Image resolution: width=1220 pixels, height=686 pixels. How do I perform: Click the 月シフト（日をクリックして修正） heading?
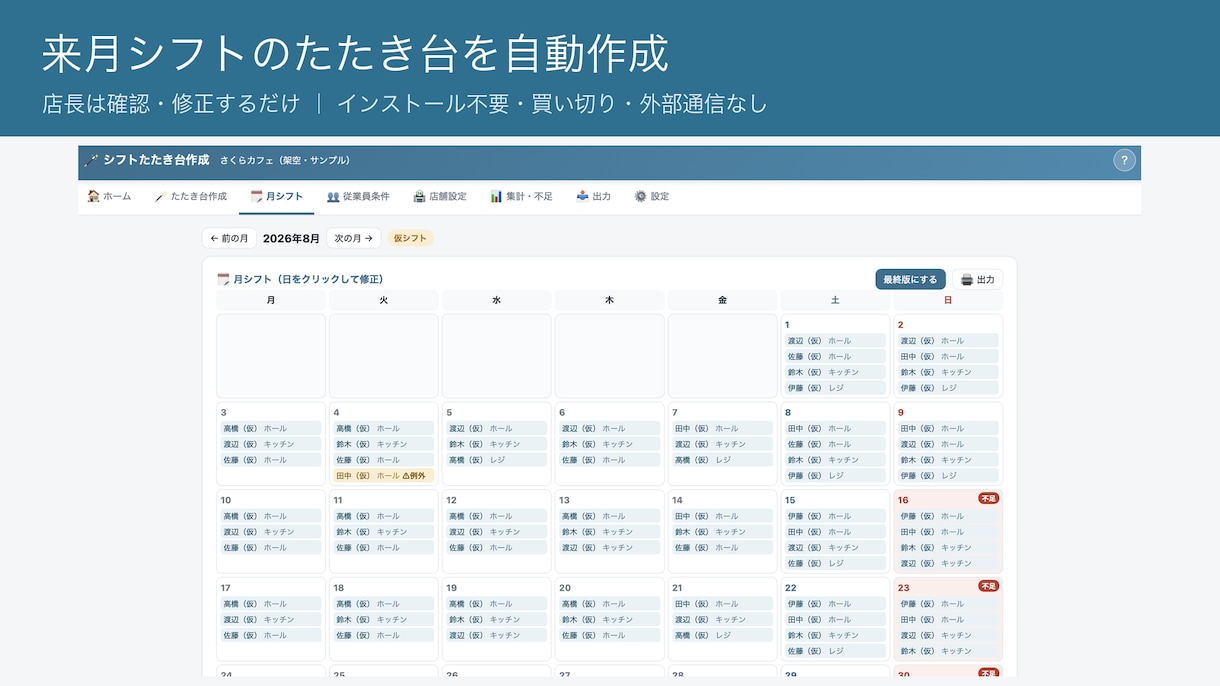(308, 279)
